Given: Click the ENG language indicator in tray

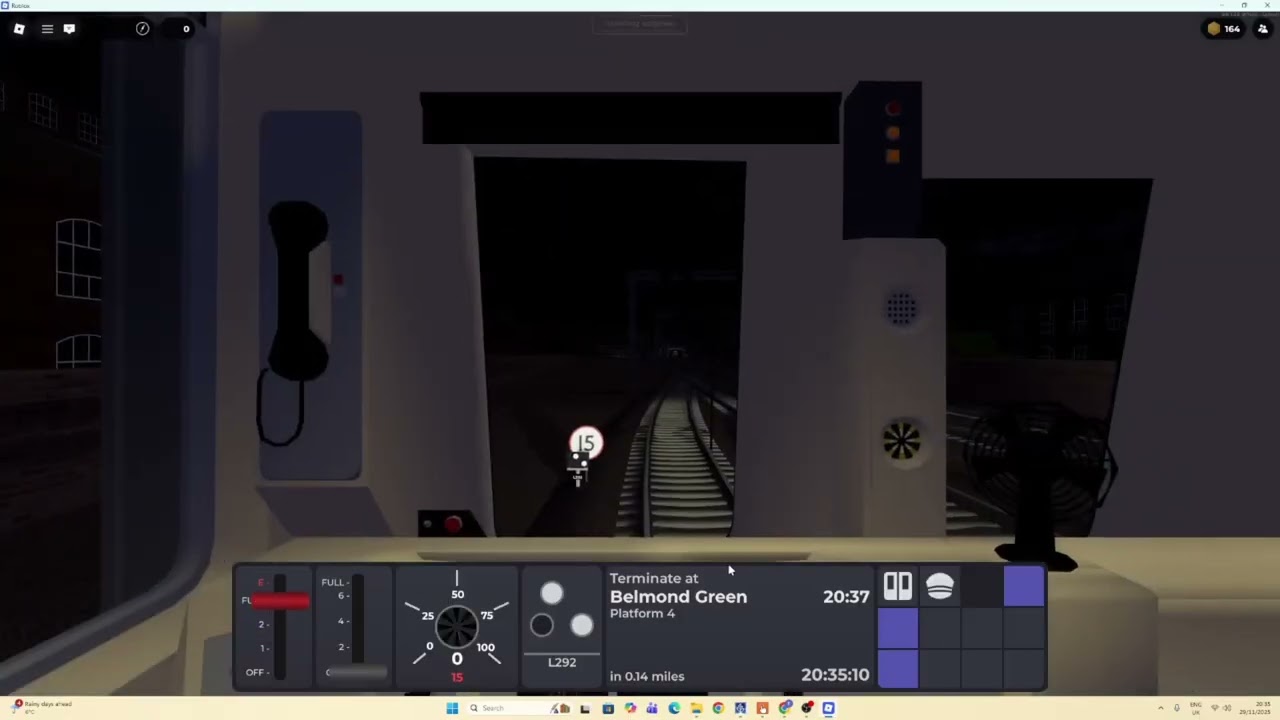Looking at the screenshot, I should coord(1195,708).
